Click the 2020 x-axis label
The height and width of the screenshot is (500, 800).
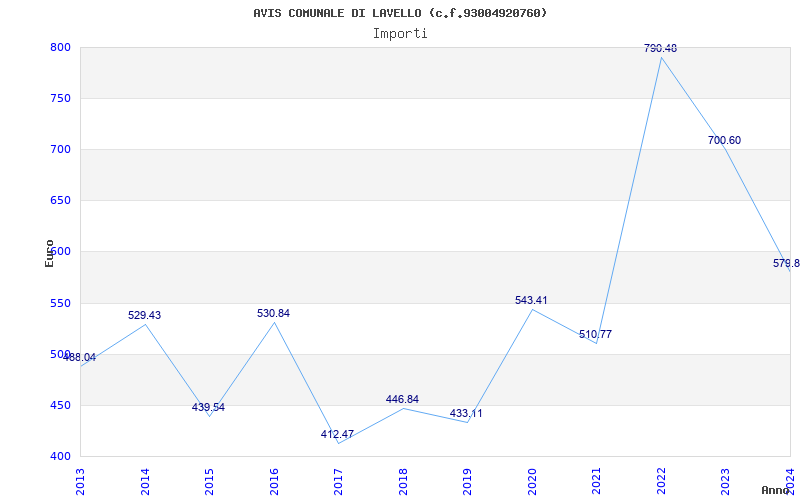(x=532, y=482)
